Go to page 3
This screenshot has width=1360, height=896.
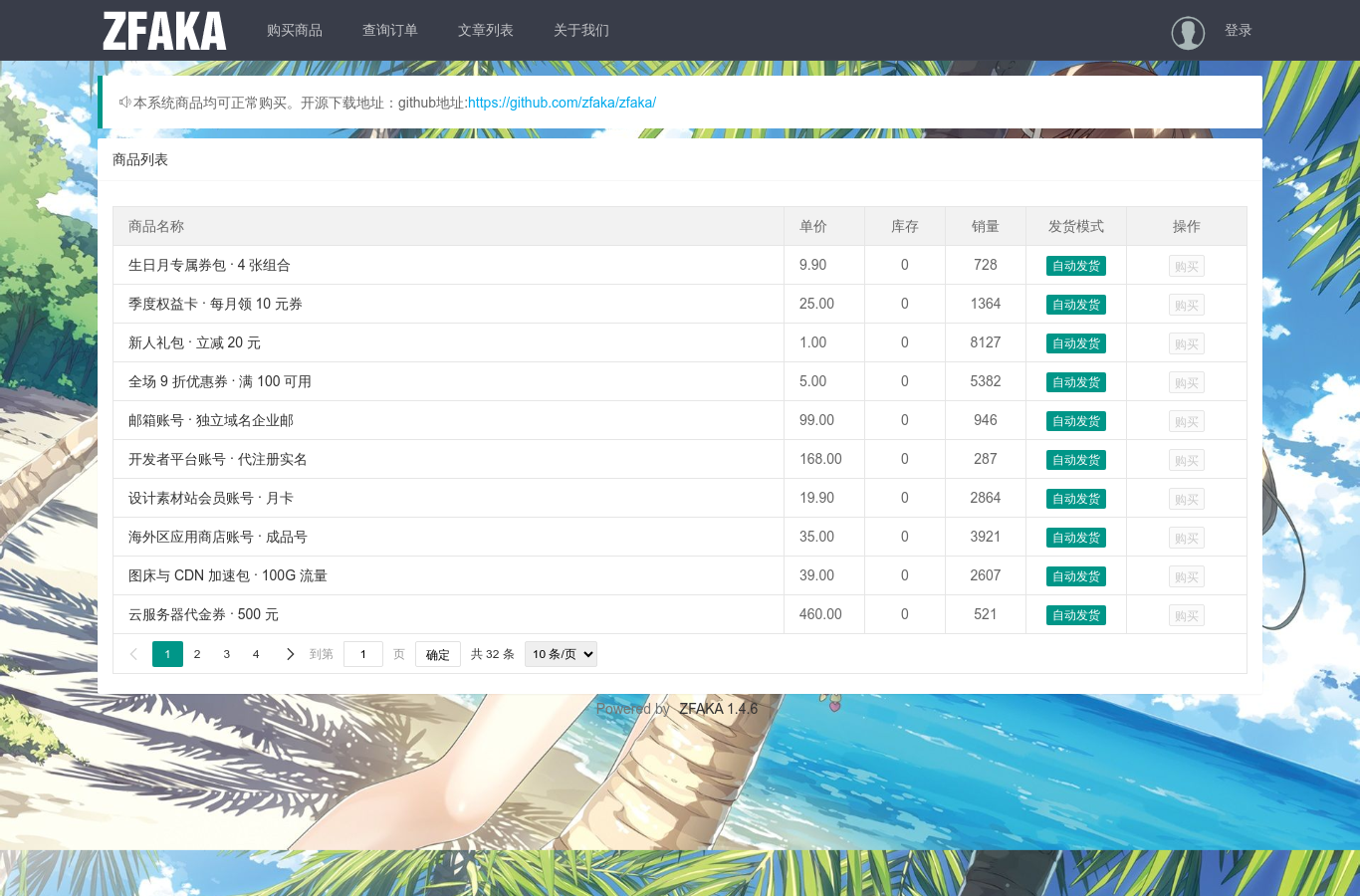pos(227,654)
